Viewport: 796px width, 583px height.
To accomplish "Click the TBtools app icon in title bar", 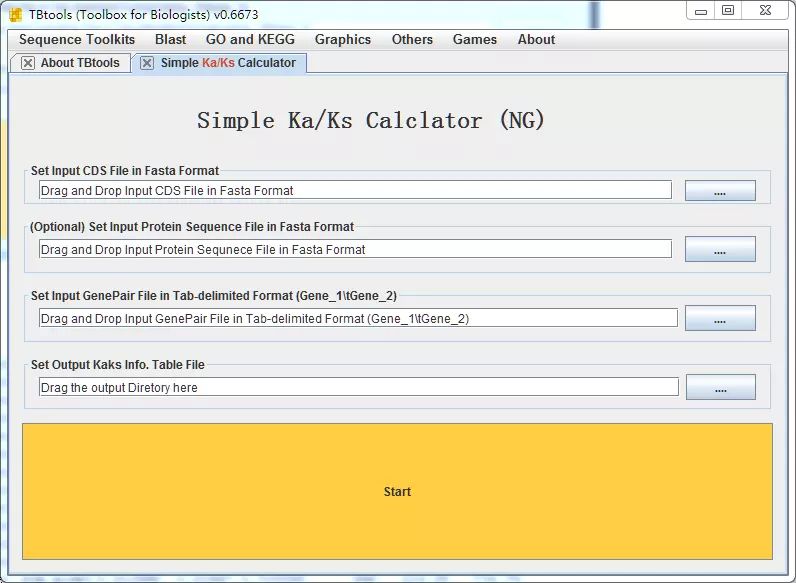I will tap(16, 14).
